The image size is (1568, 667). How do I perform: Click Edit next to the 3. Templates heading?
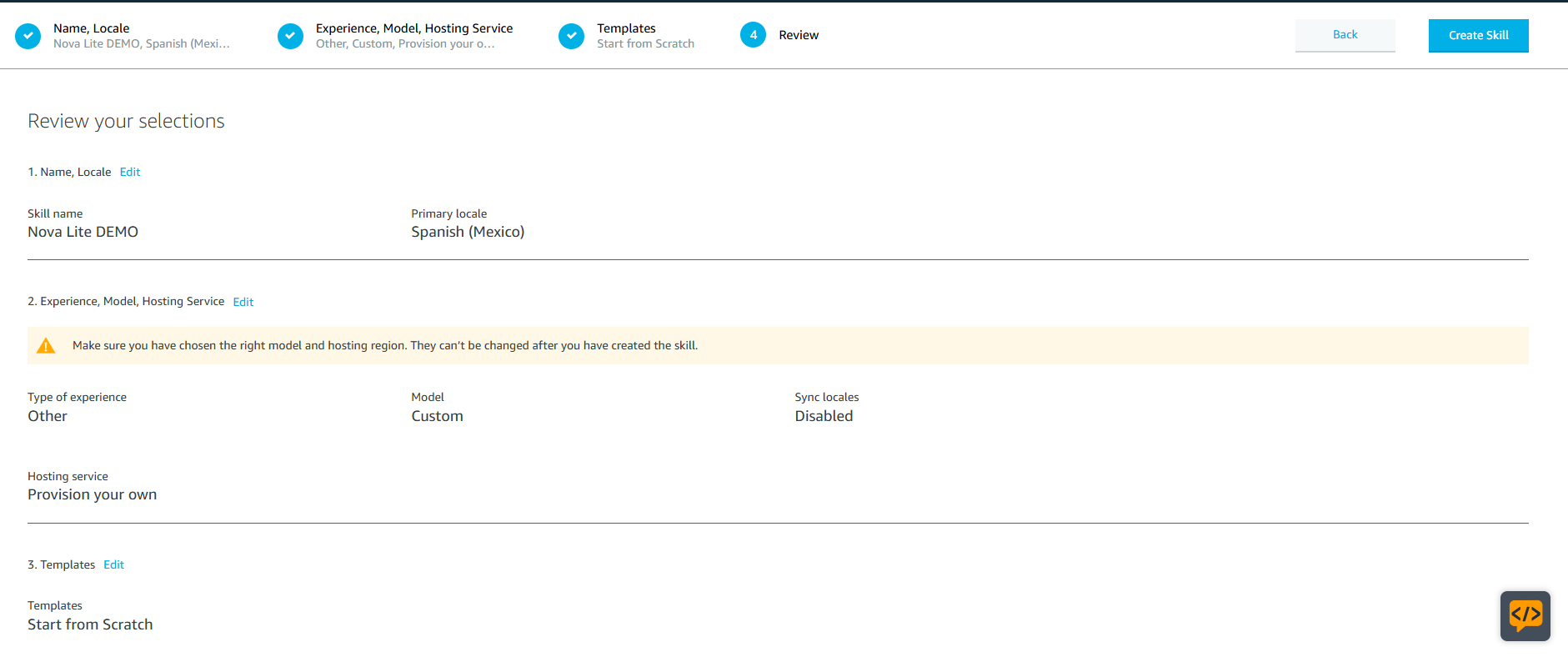[113, 564]
